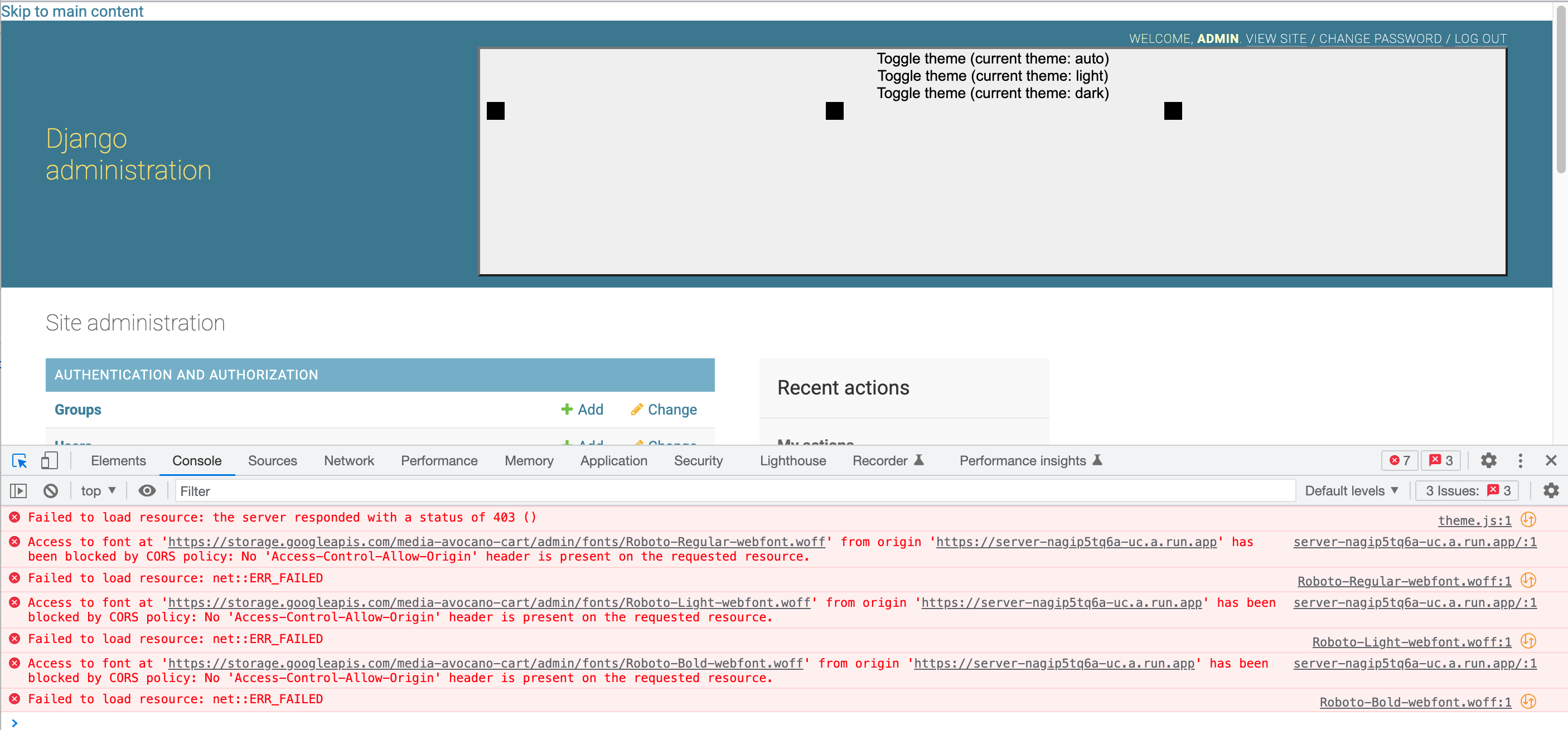Open the Application tab
Viewport: 1568px width, 730px height.
tap(613, 461)
